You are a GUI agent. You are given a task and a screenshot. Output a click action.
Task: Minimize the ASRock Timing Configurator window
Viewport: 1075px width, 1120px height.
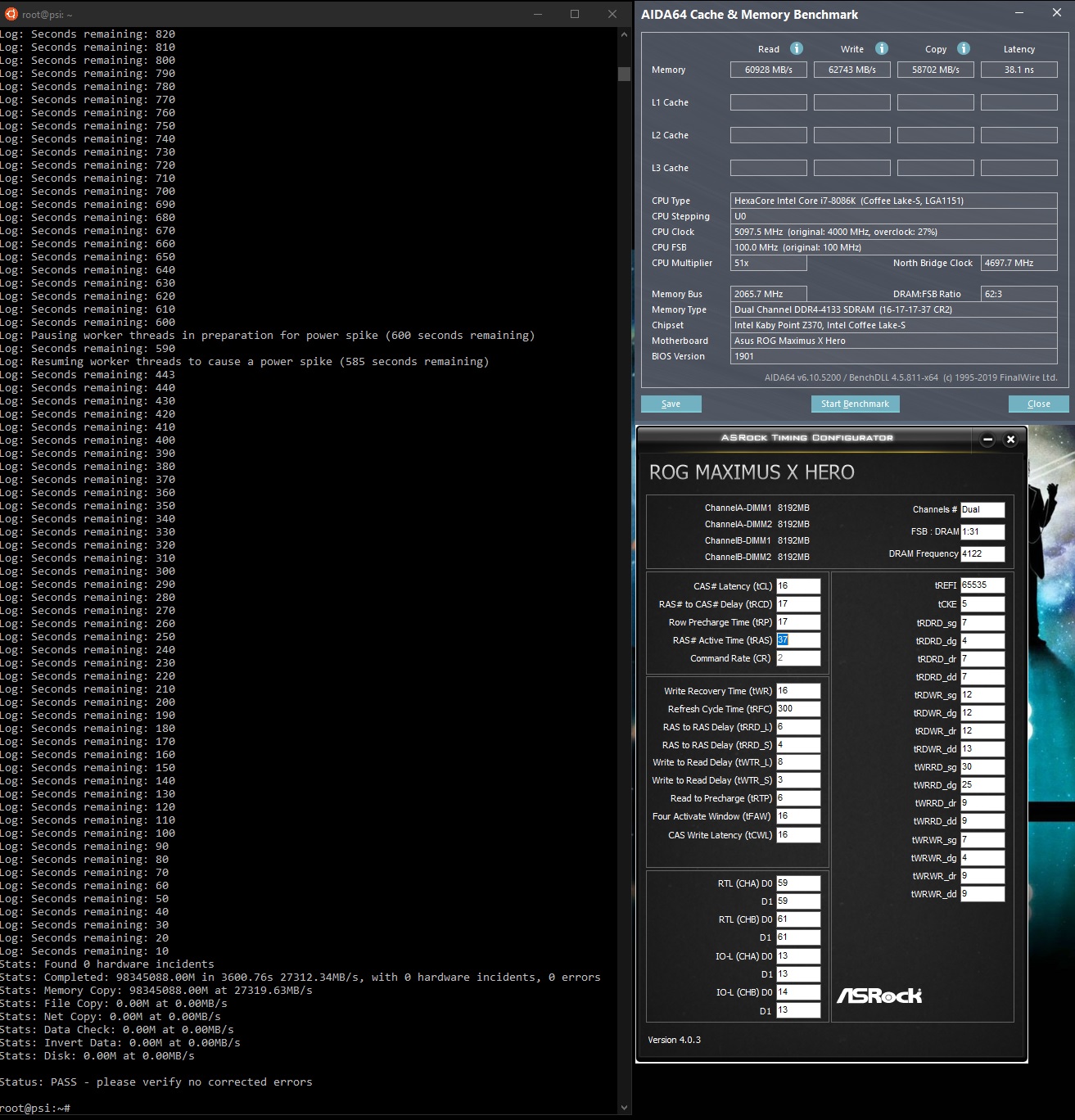(x=987, y=440)
